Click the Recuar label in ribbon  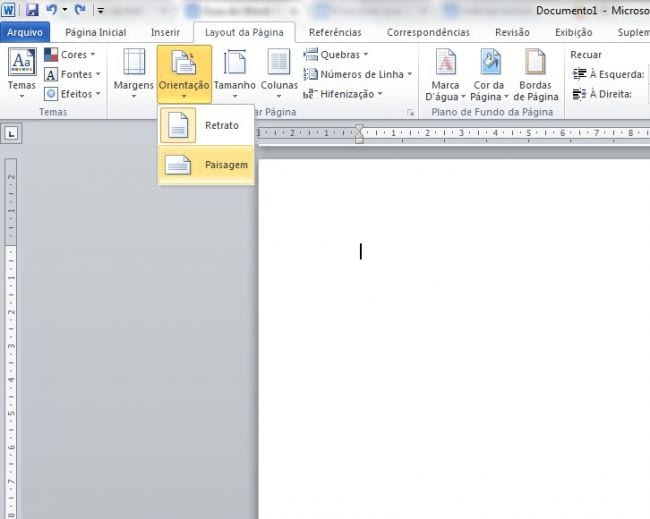click(x=586, y=55)
